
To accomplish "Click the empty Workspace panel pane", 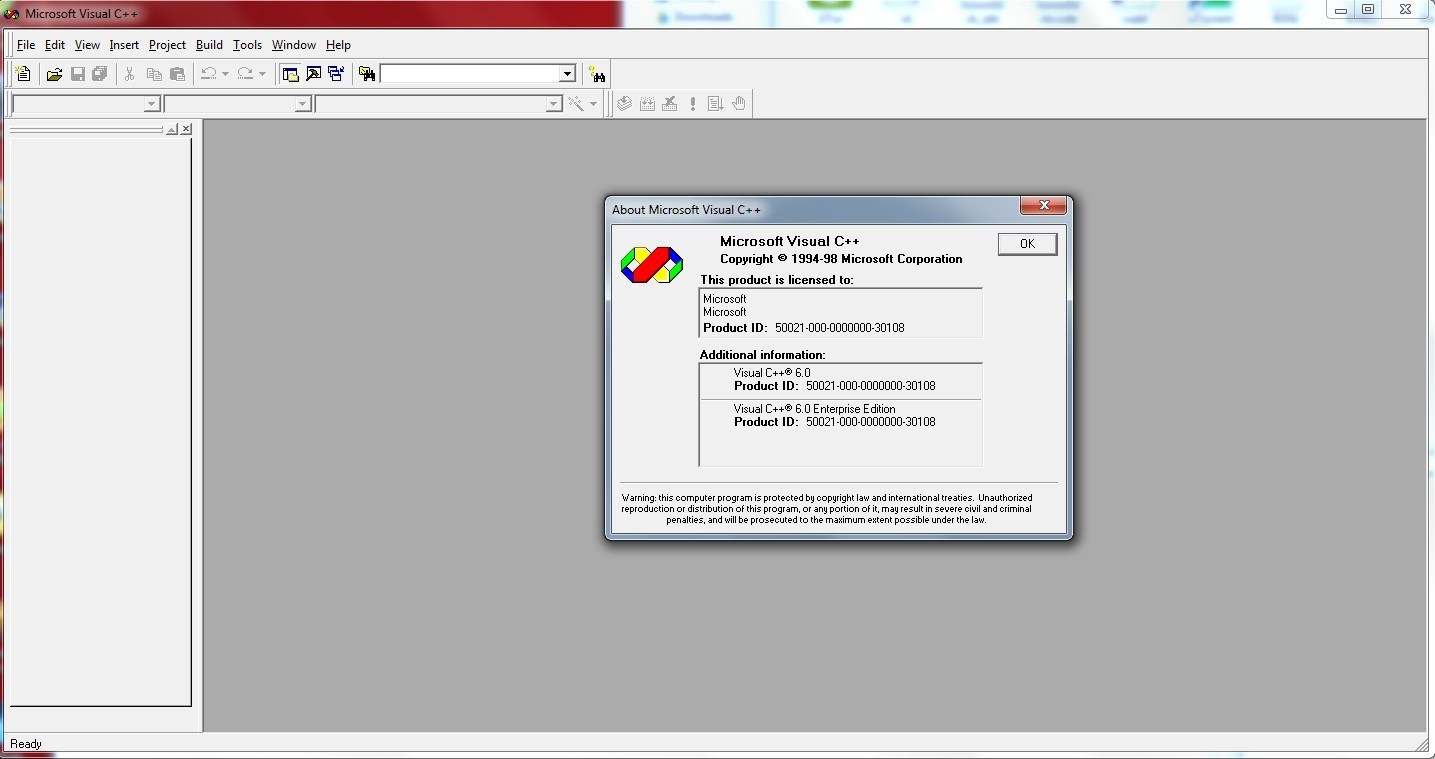I will [99, 421].
